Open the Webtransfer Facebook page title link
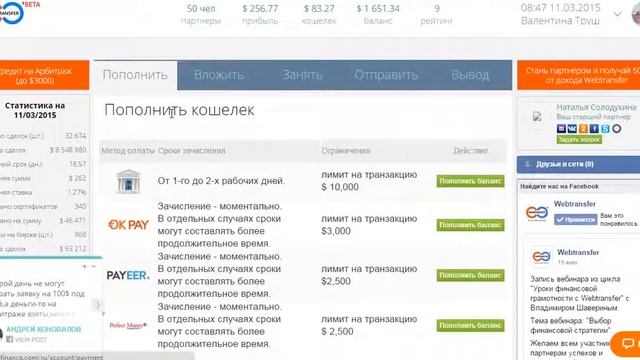Screen dimensions: 640x360 tap(575, 204)
